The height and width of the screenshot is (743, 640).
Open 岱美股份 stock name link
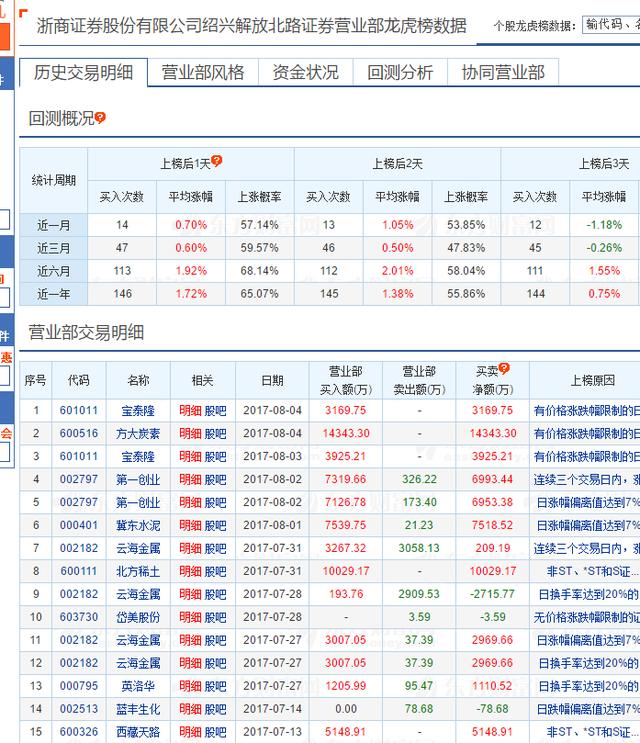(x=138, y=617)
